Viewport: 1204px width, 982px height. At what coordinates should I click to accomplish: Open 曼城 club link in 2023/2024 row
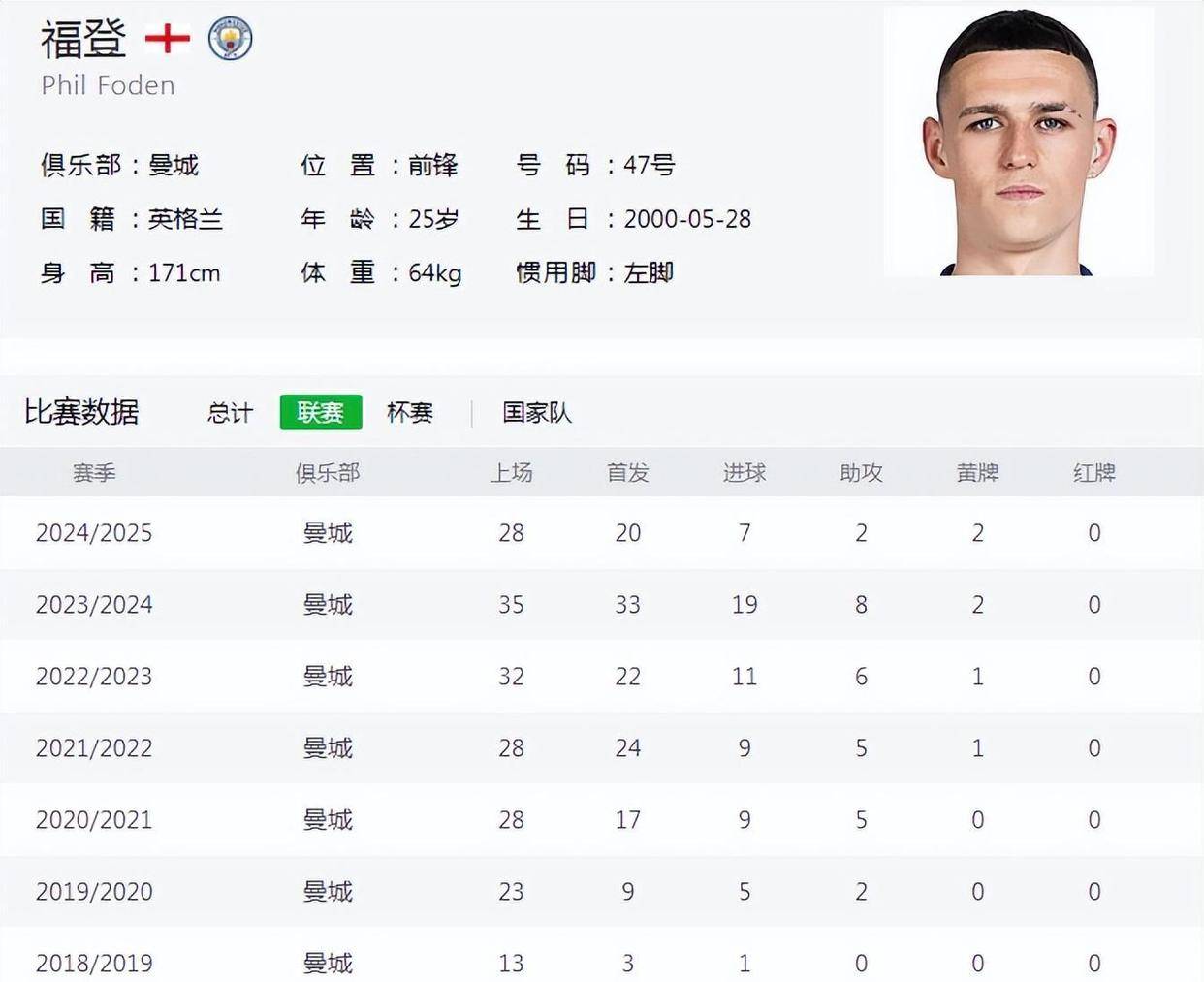(x=328, y=605)
